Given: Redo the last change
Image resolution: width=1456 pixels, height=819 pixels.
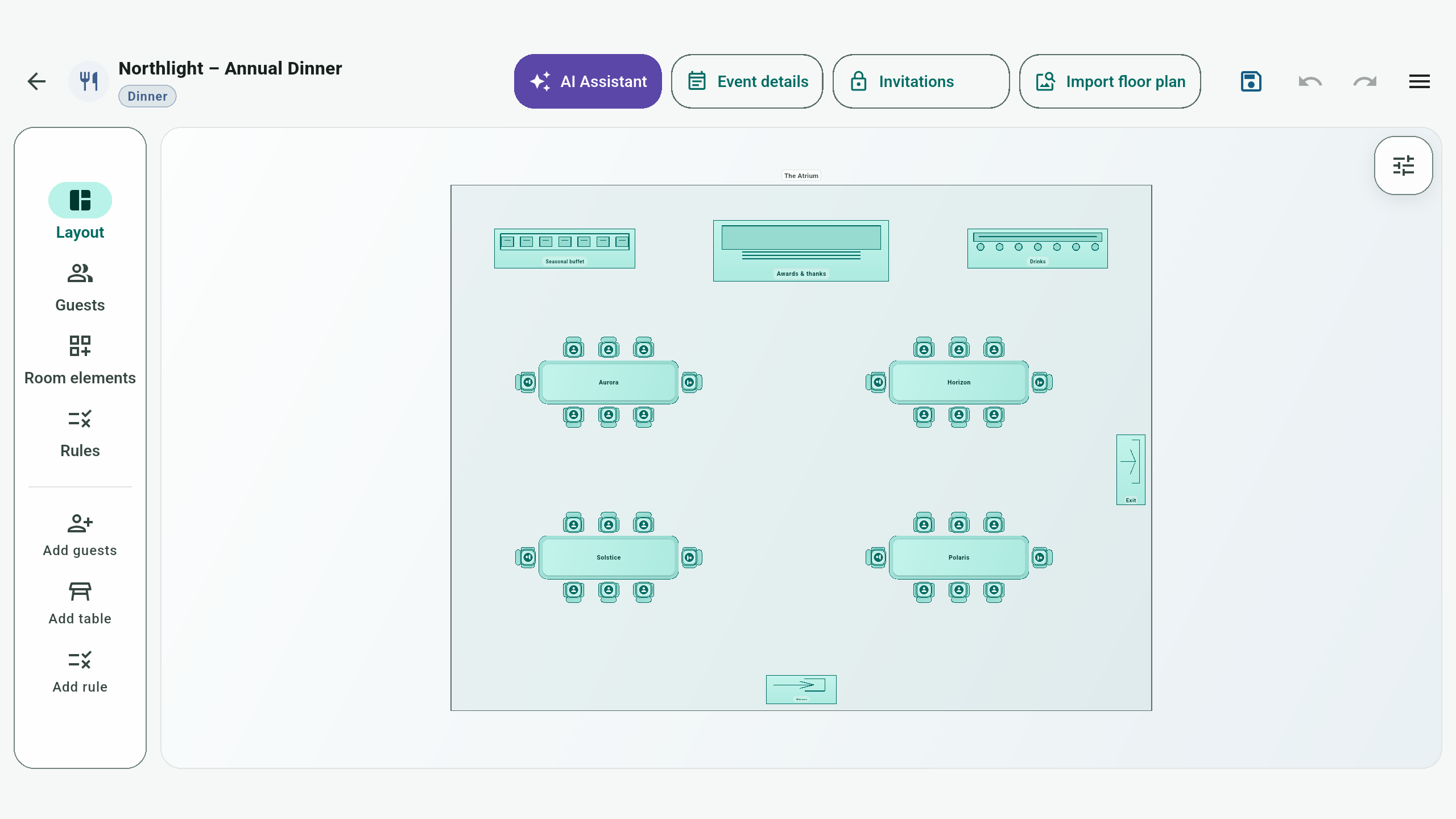Looking at the screenshot, I should [1364, 81].
